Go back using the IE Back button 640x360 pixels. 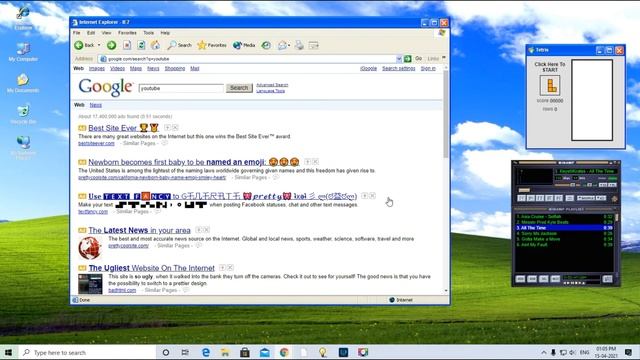click(x=85, y=45)
